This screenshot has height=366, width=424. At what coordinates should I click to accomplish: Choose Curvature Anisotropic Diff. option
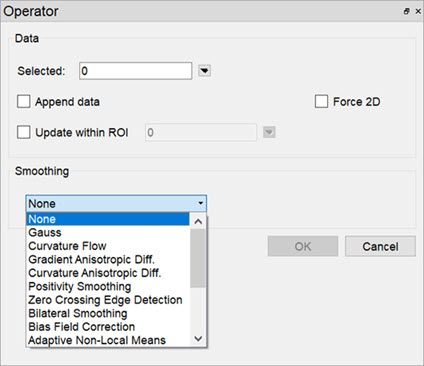[x=108, y=273]
